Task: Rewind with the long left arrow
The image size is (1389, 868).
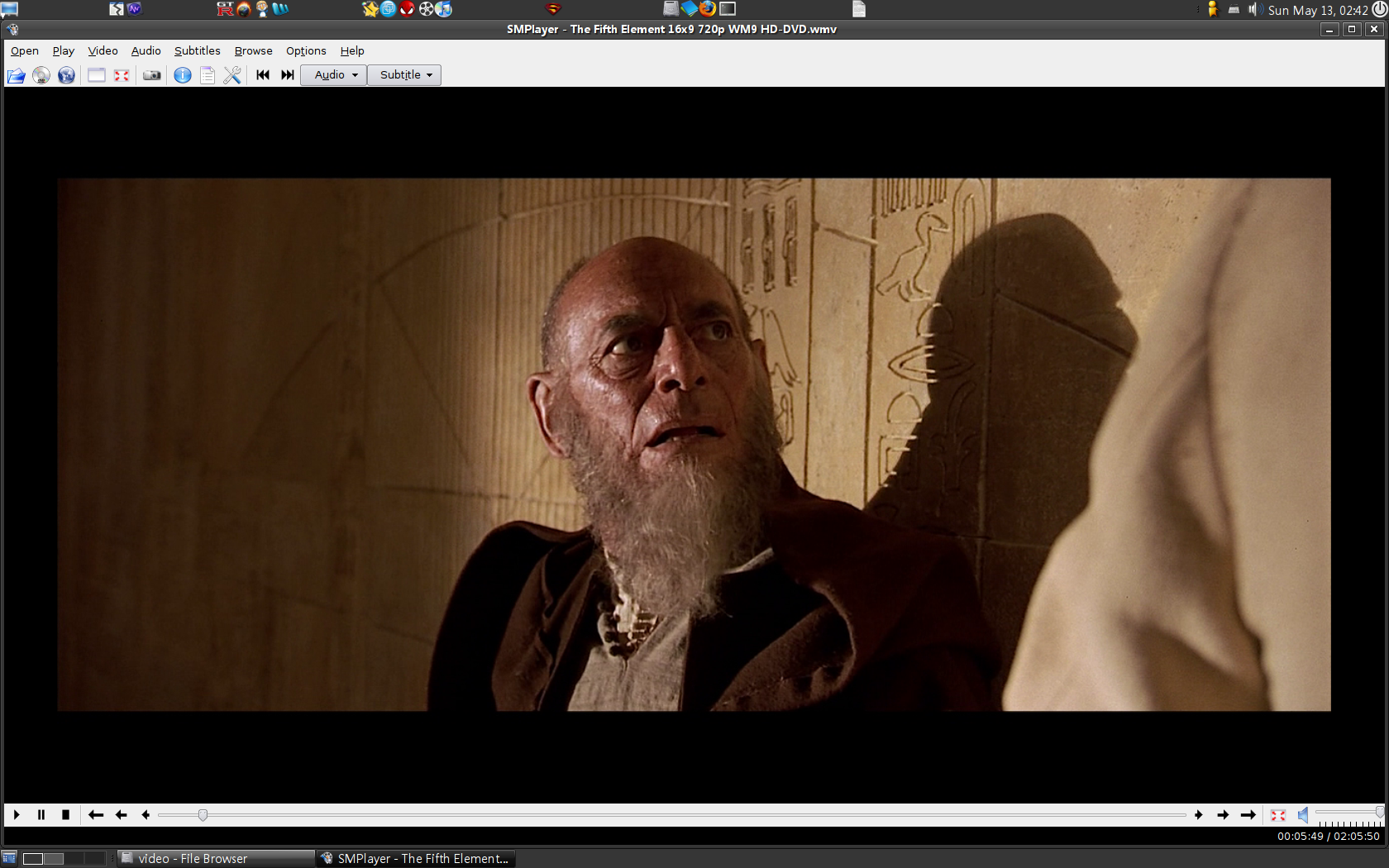Action: [96, 815]
